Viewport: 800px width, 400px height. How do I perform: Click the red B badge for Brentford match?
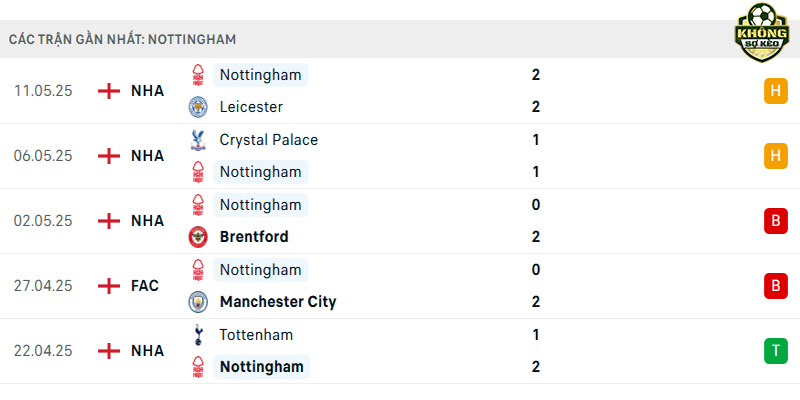tap(776, 221)
